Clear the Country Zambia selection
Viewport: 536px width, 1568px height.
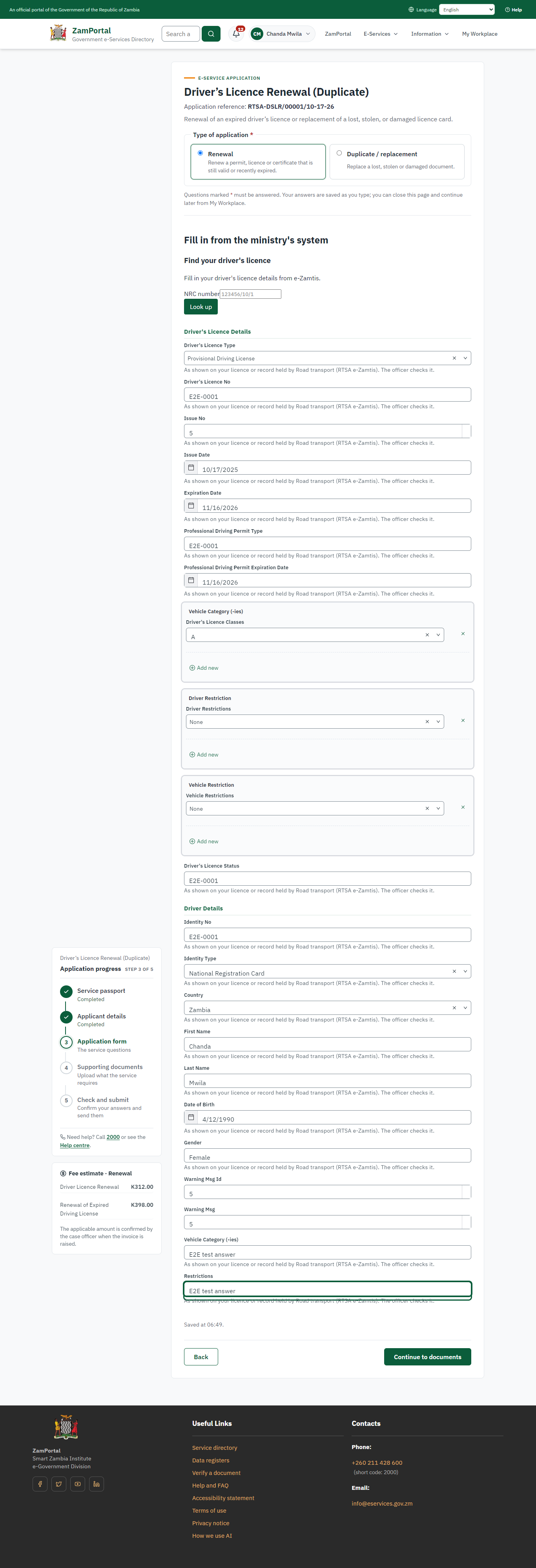point(454,1007)
